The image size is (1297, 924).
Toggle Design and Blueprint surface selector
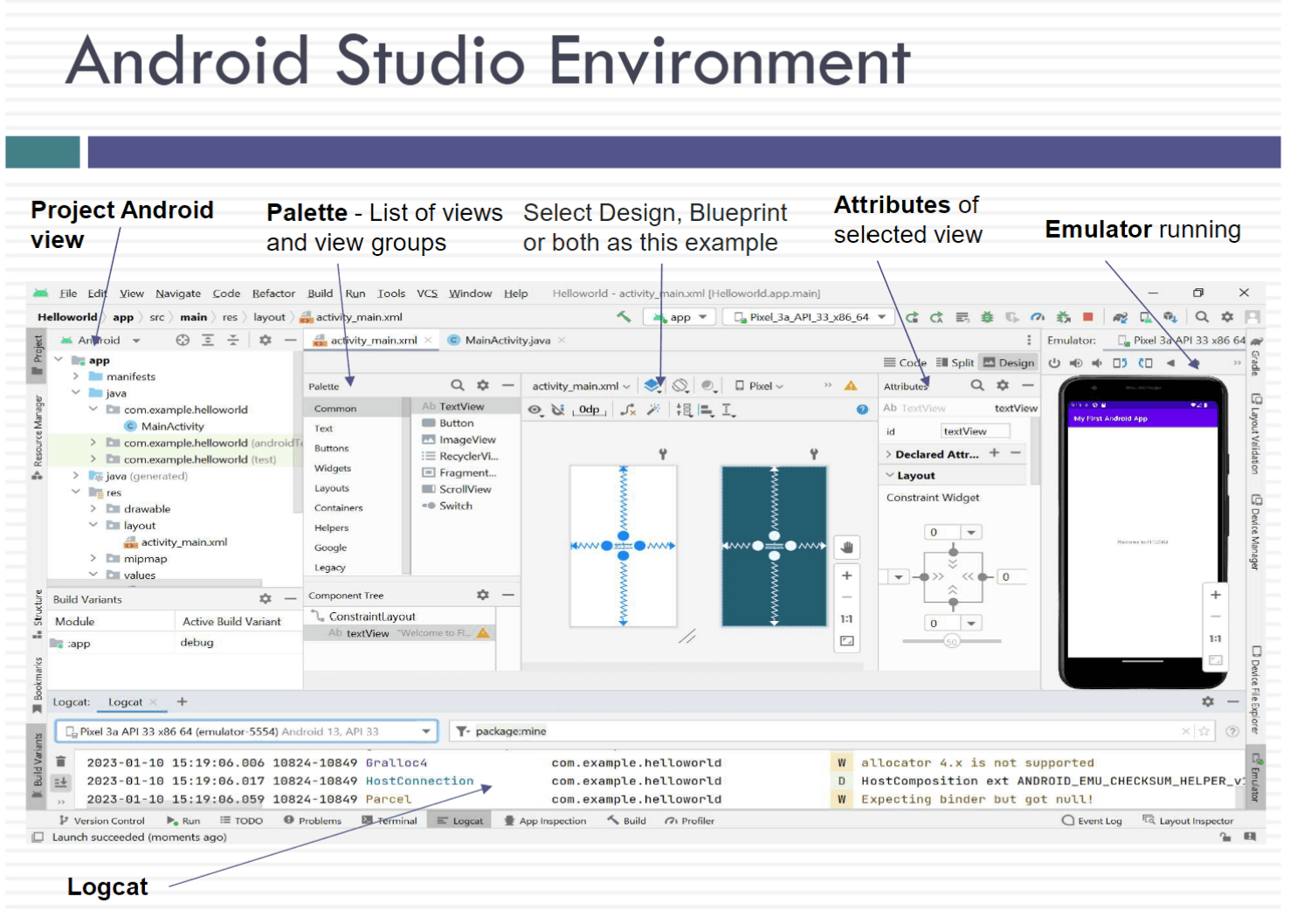[654, 385]
